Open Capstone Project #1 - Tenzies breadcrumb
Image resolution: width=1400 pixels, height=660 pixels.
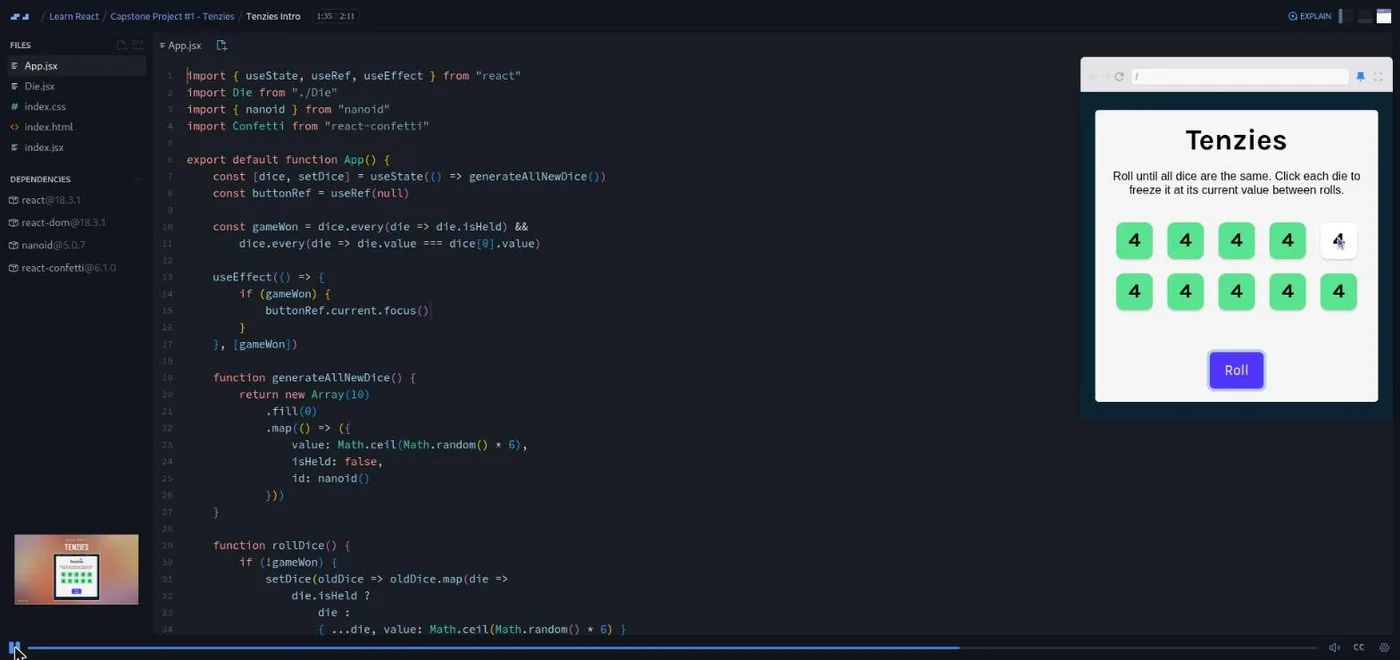pyautogui.click(x=172, y=16)
